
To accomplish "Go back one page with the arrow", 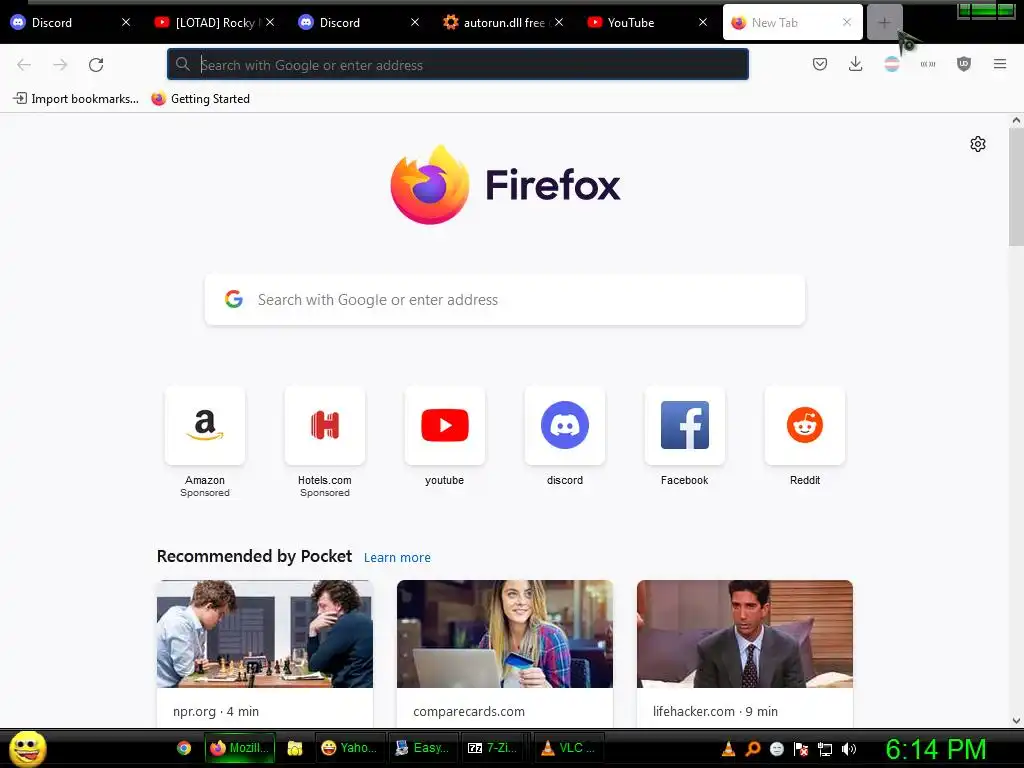I will 24,65.
